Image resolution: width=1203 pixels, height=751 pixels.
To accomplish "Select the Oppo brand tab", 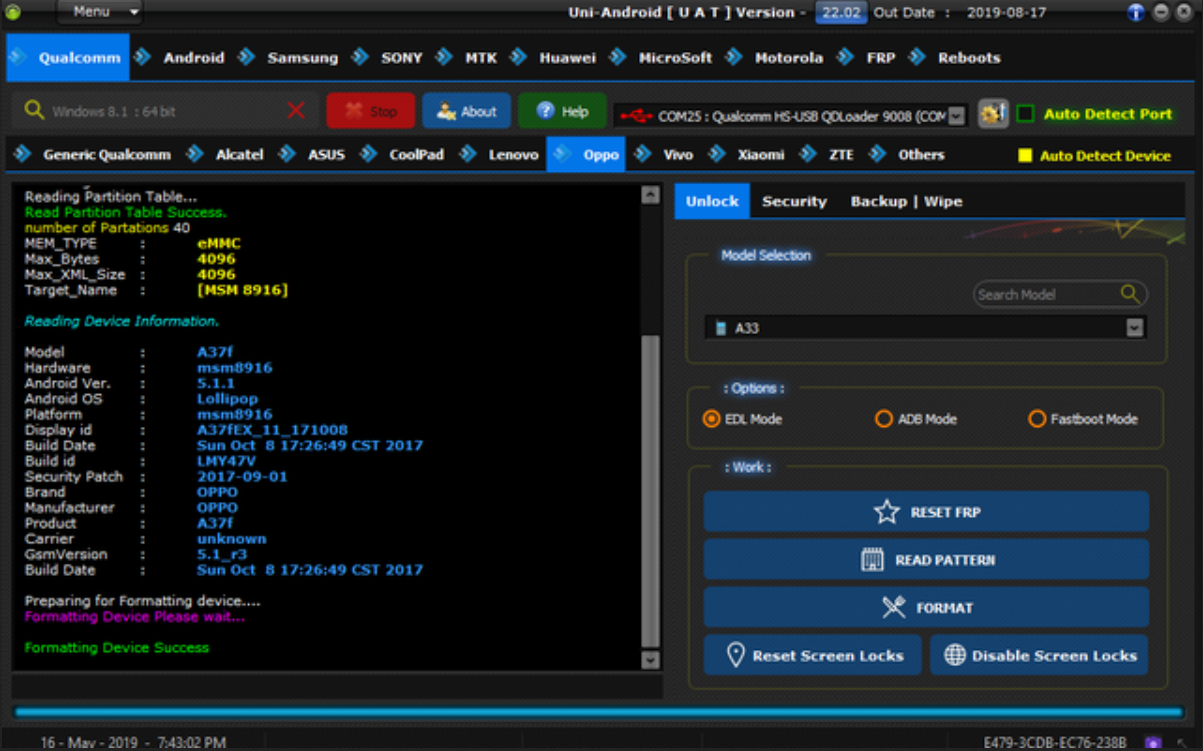I will 586,155.
